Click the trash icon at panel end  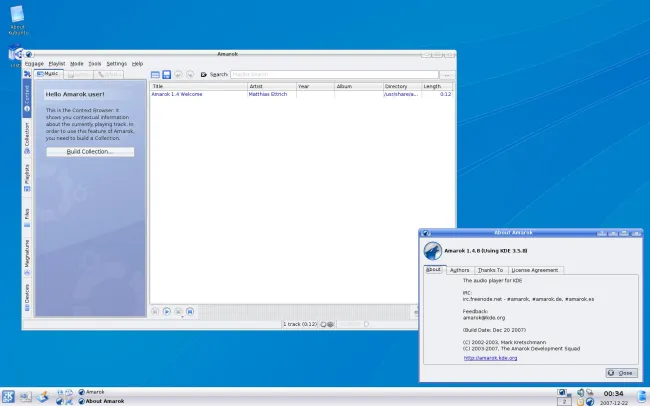click(x=642, y=396)
